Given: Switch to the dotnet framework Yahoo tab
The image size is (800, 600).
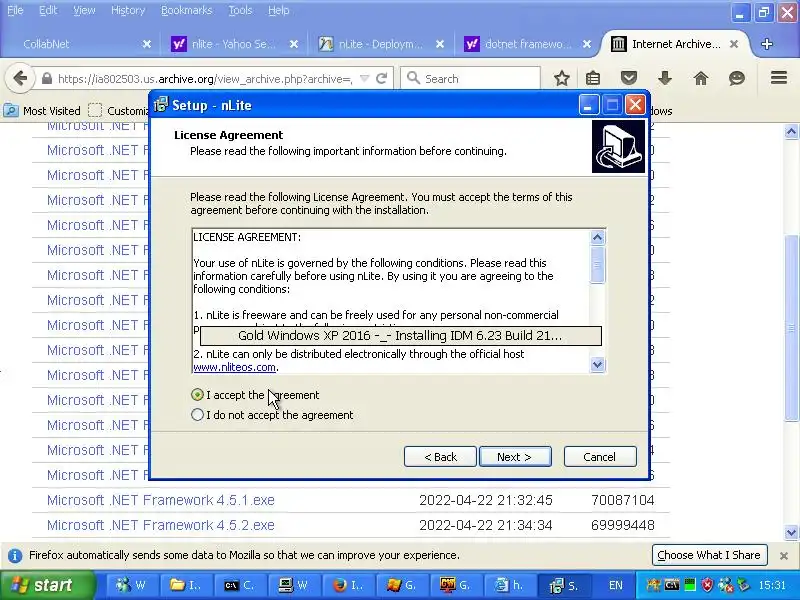Looking at the screenshot, I should click(x=527, y=44).
